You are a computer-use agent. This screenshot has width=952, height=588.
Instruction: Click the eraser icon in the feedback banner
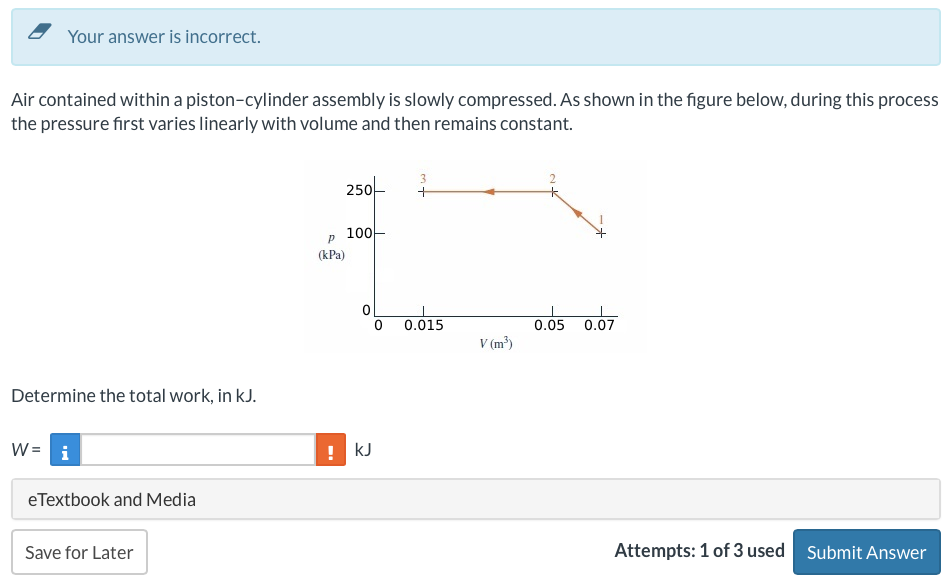click(40, 31)
